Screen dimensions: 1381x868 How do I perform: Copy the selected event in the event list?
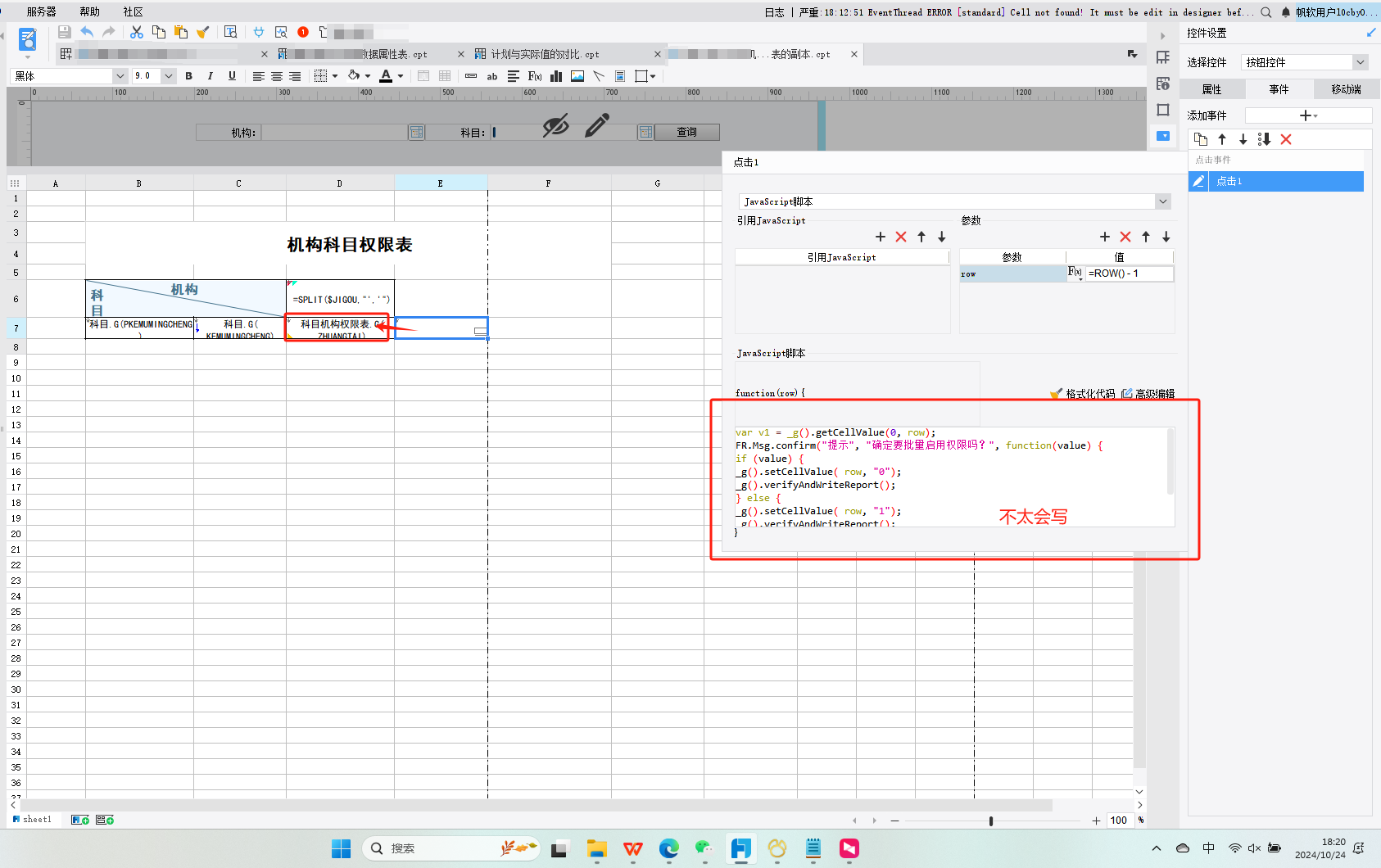(x=1201, y=139)
